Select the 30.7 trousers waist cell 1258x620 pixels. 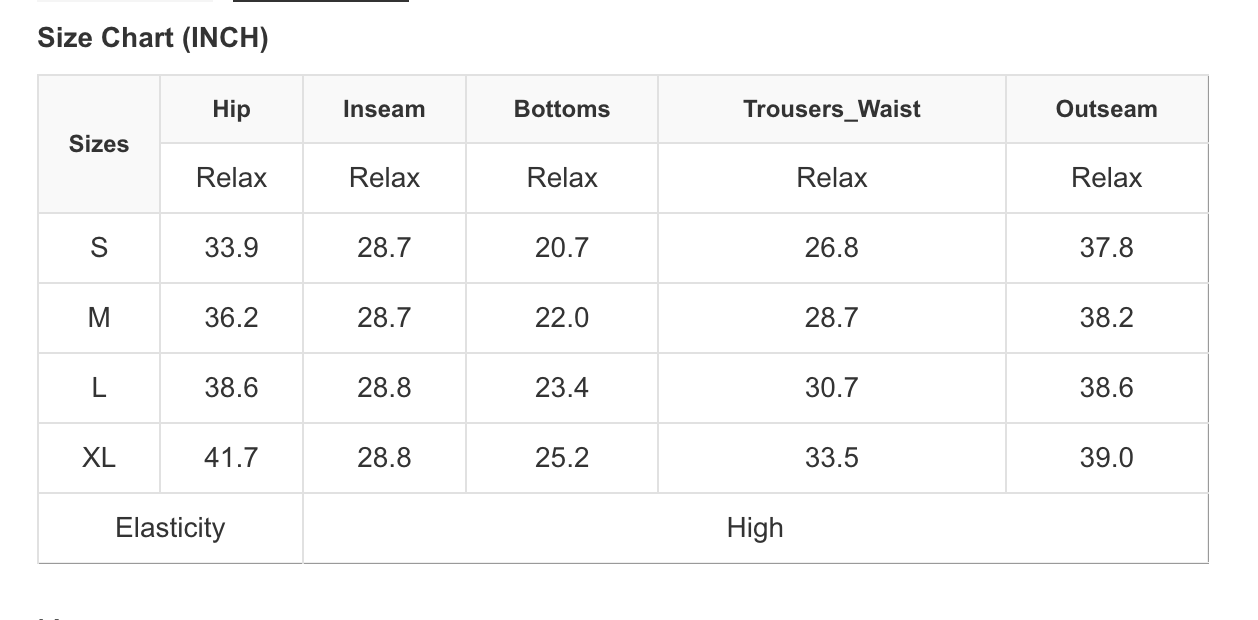[x=832, y=388]
